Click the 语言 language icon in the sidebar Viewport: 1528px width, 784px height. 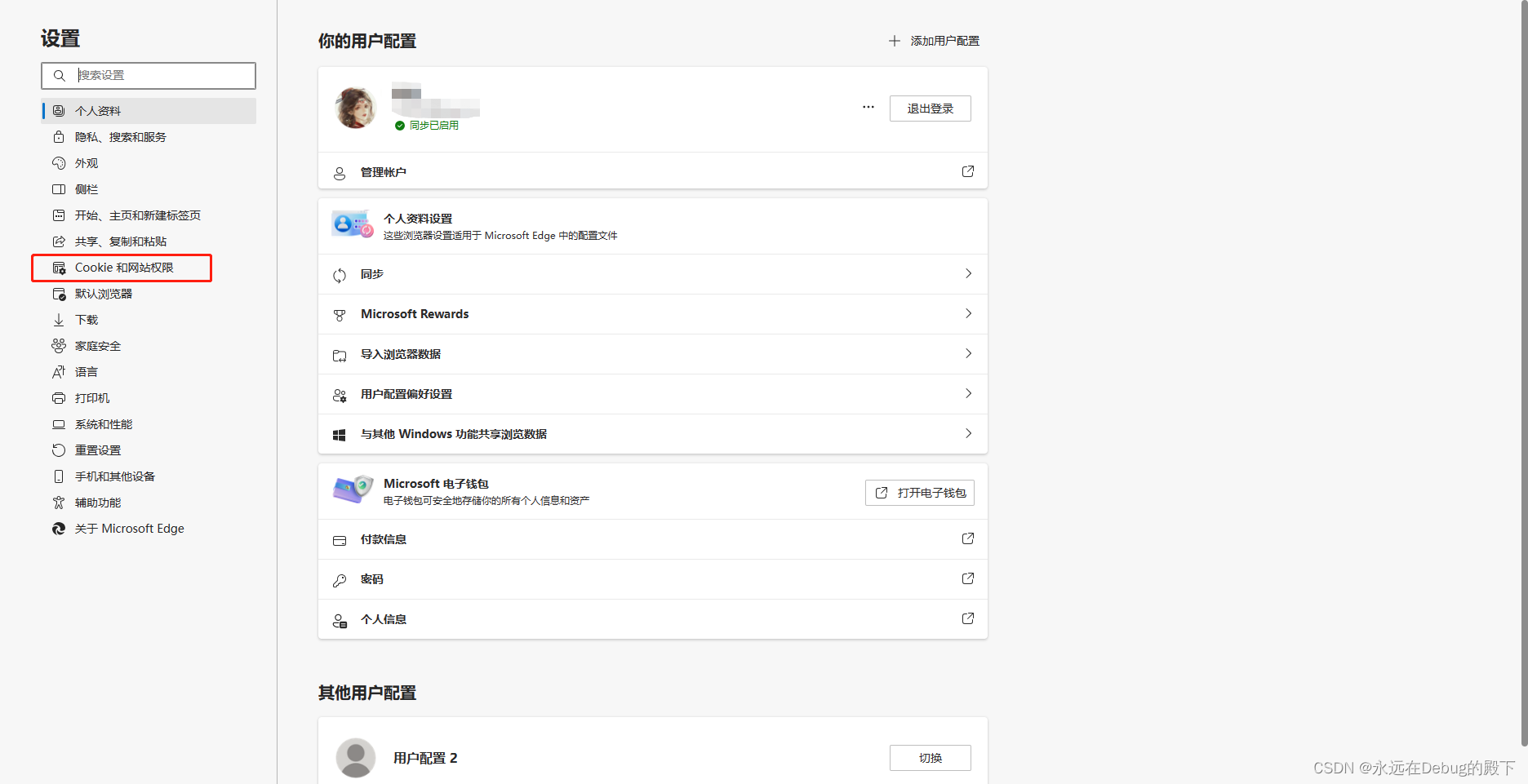click(x=58, y=371)
